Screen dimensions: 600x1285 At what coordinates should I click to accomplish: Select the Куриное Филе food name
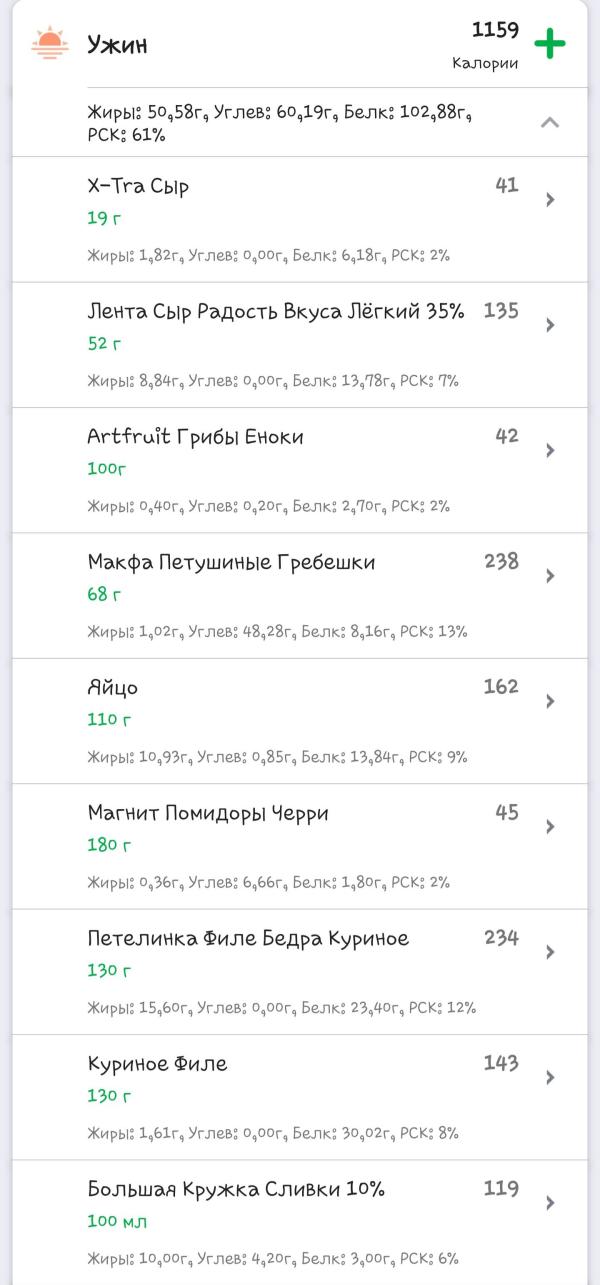tap(157, 1064)
